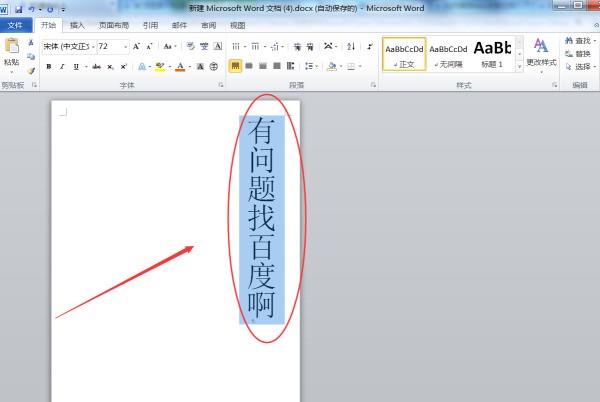Open the 页面布局 (Page Layout) tab
This screenshot has height=402, width=600.
(111, 24)
